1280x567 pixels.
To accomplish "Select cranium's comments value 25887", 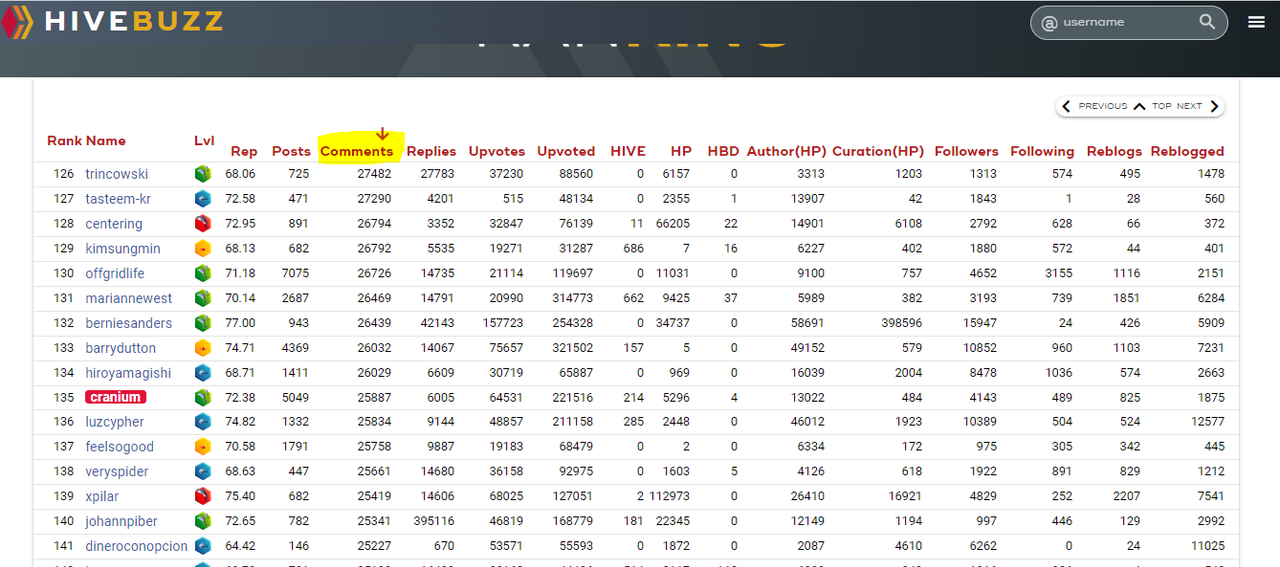I will pyautogui.click(x=374, y=397).
